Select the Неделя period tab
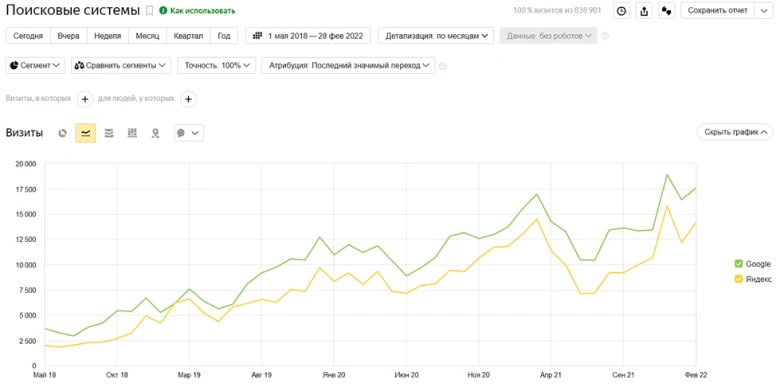Image resolution: width=776 pixels, height=386 pixels. point(107,36)
